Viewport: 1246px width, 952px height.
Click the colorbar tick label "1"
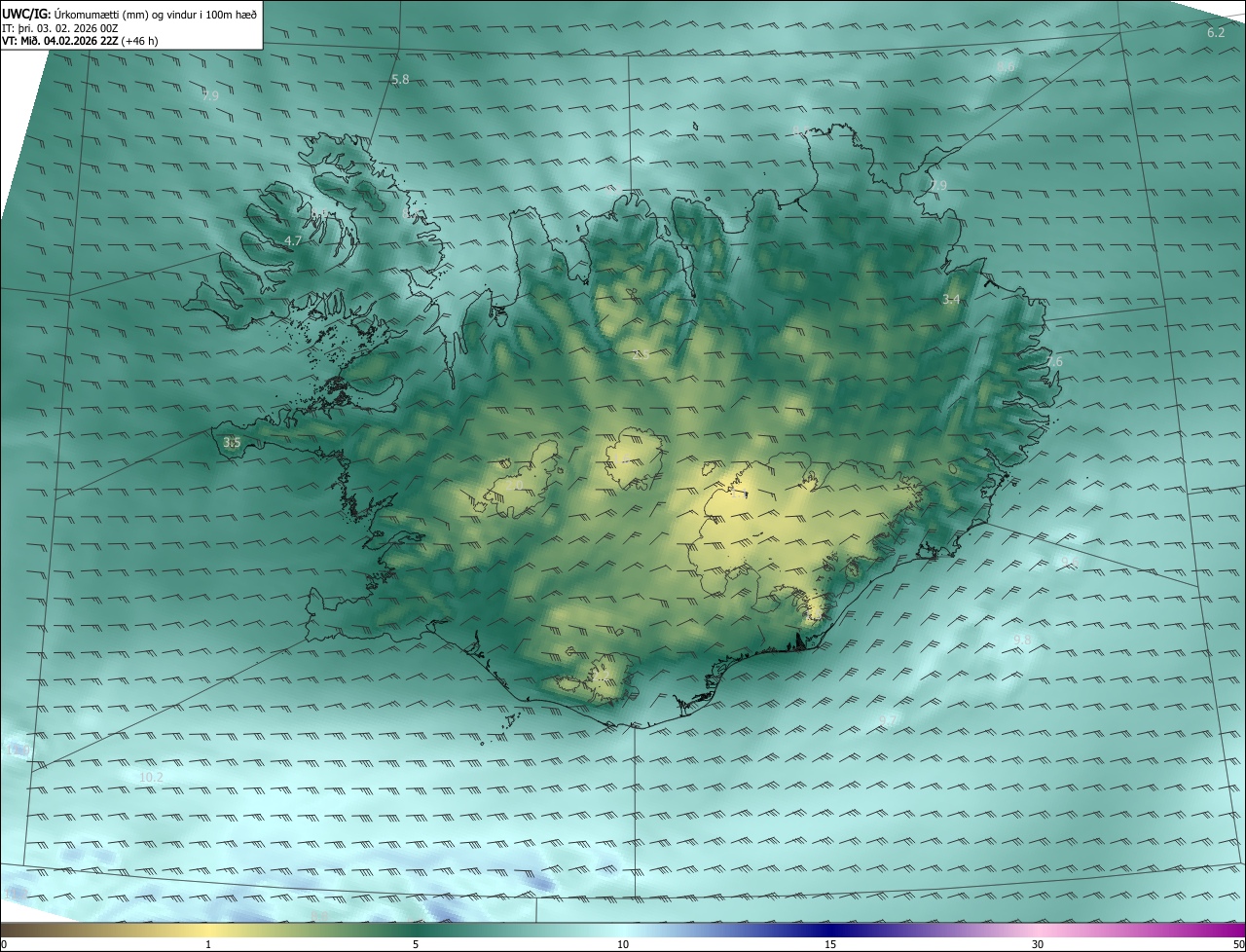(208, 944)
